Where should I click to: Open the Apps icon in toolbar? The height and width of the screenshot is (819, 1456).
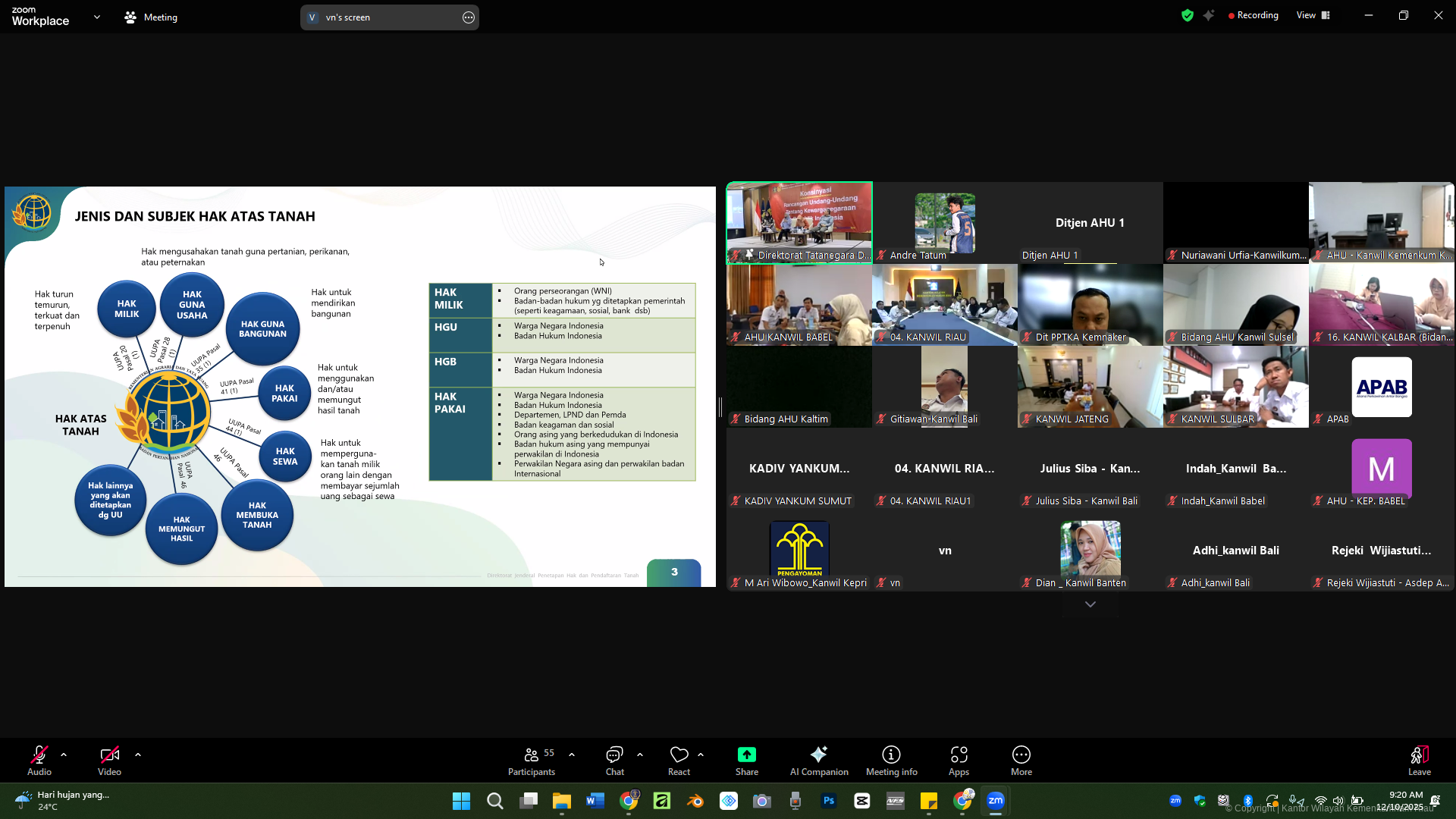click(x=959, y=755)
